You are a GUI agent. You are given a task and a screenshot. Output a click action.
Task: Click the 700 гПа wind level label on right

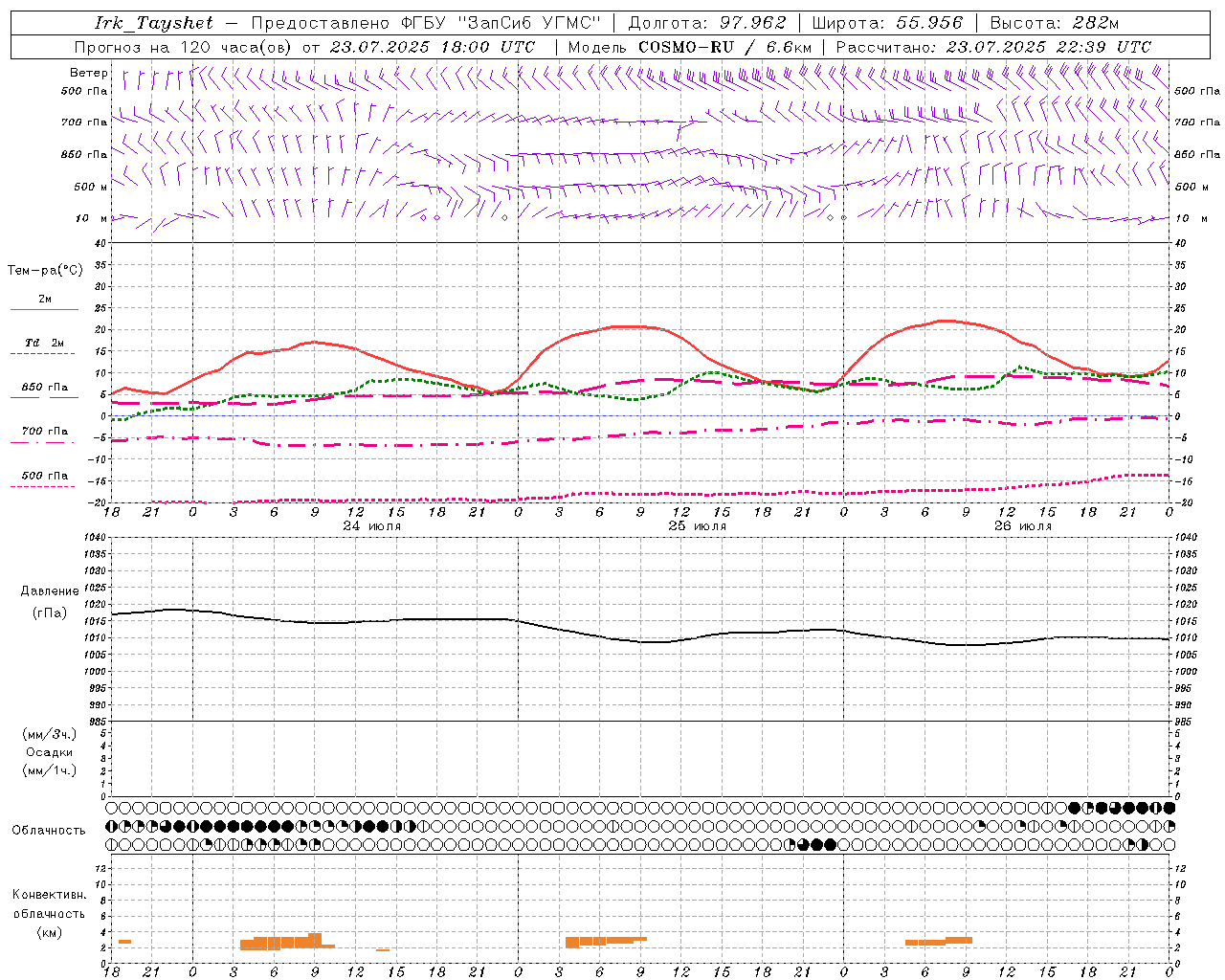1197,122
